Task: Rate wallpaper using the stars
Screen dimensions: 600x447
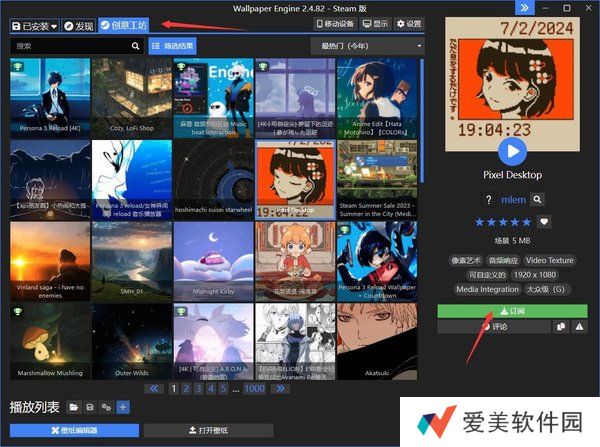Action: tap(503, 222)
